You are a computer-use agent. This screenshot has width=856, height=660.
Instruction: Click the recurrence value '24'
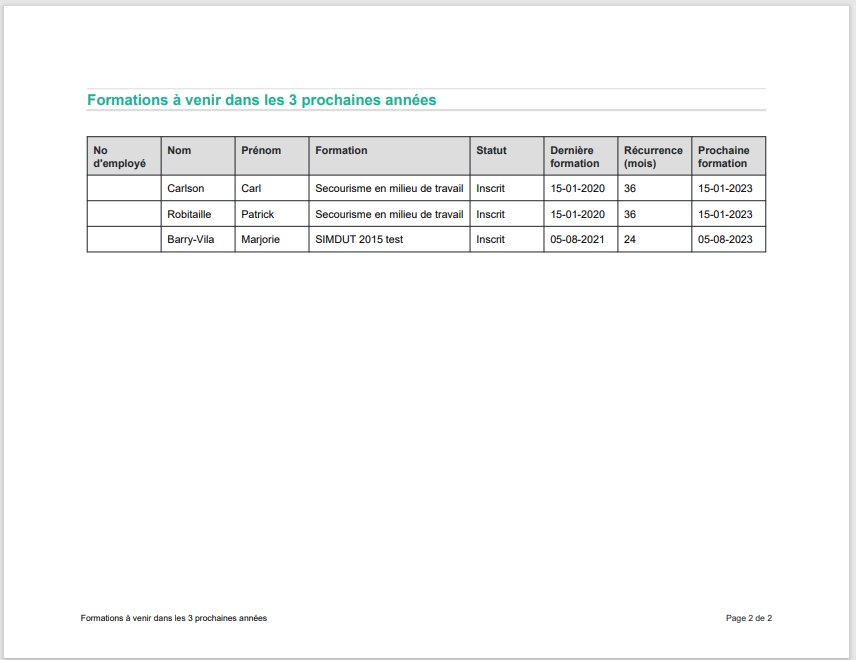(655, 239)
